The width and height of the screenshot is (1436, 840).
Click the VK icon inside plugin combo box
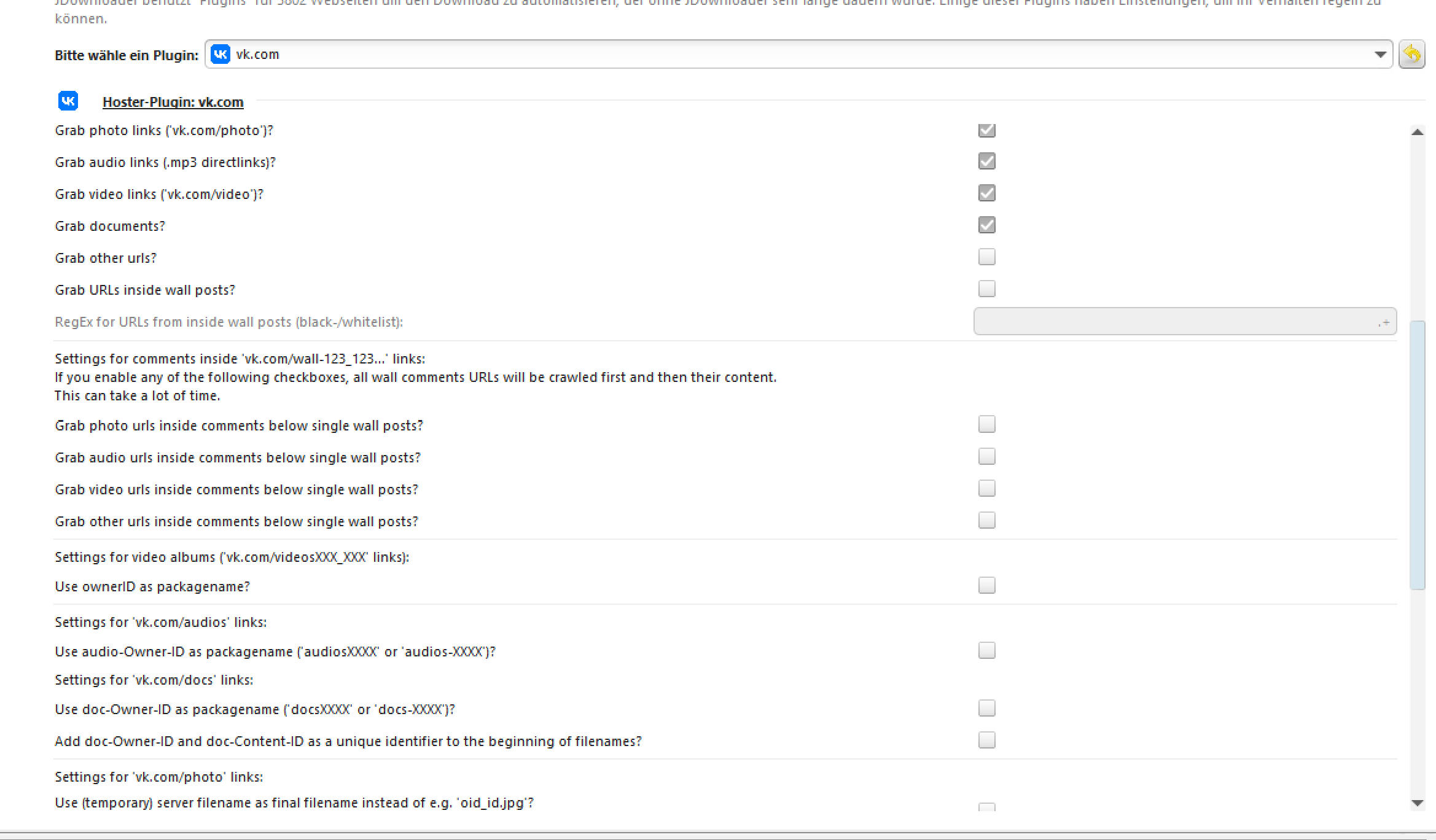tap(220, 55)
